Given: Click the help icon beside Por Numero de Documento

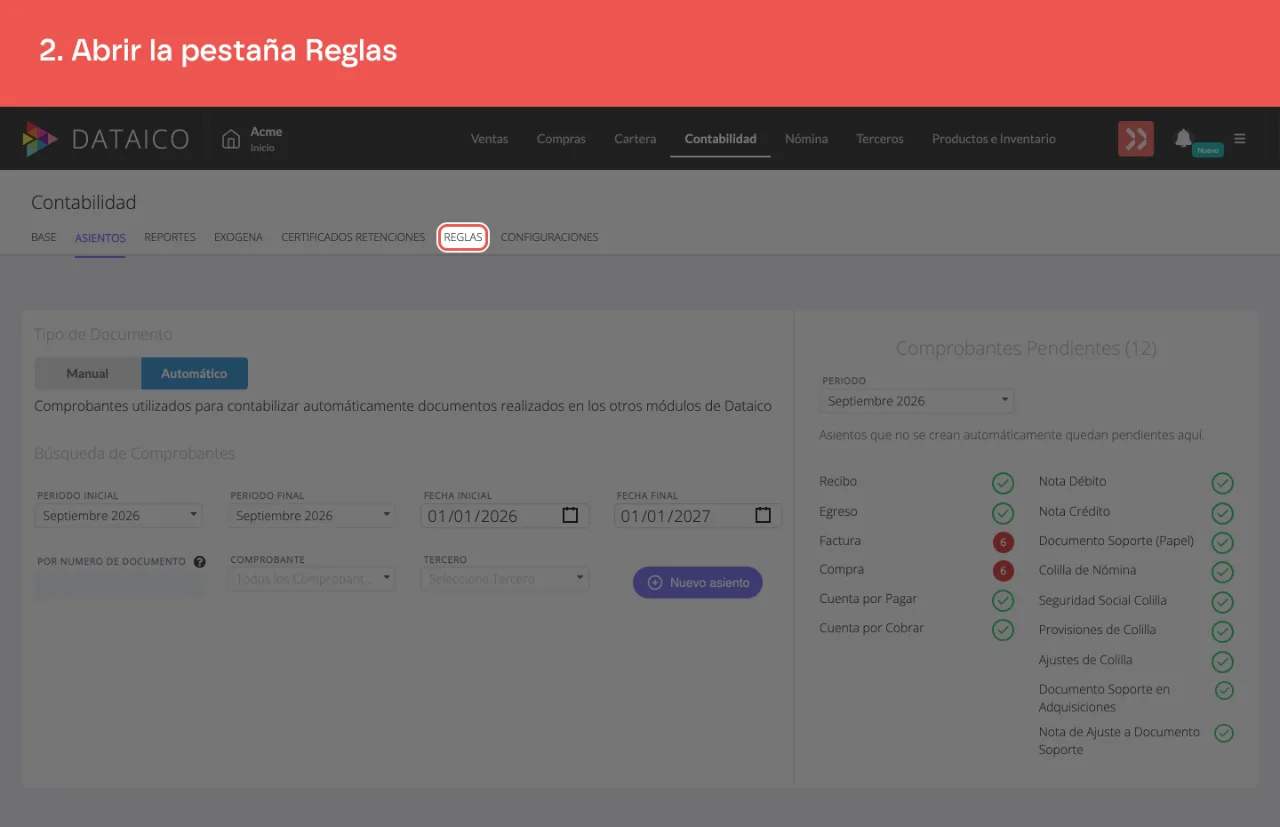Looking at the screenshot, I should pyautogui.click(x=200, y=562).
